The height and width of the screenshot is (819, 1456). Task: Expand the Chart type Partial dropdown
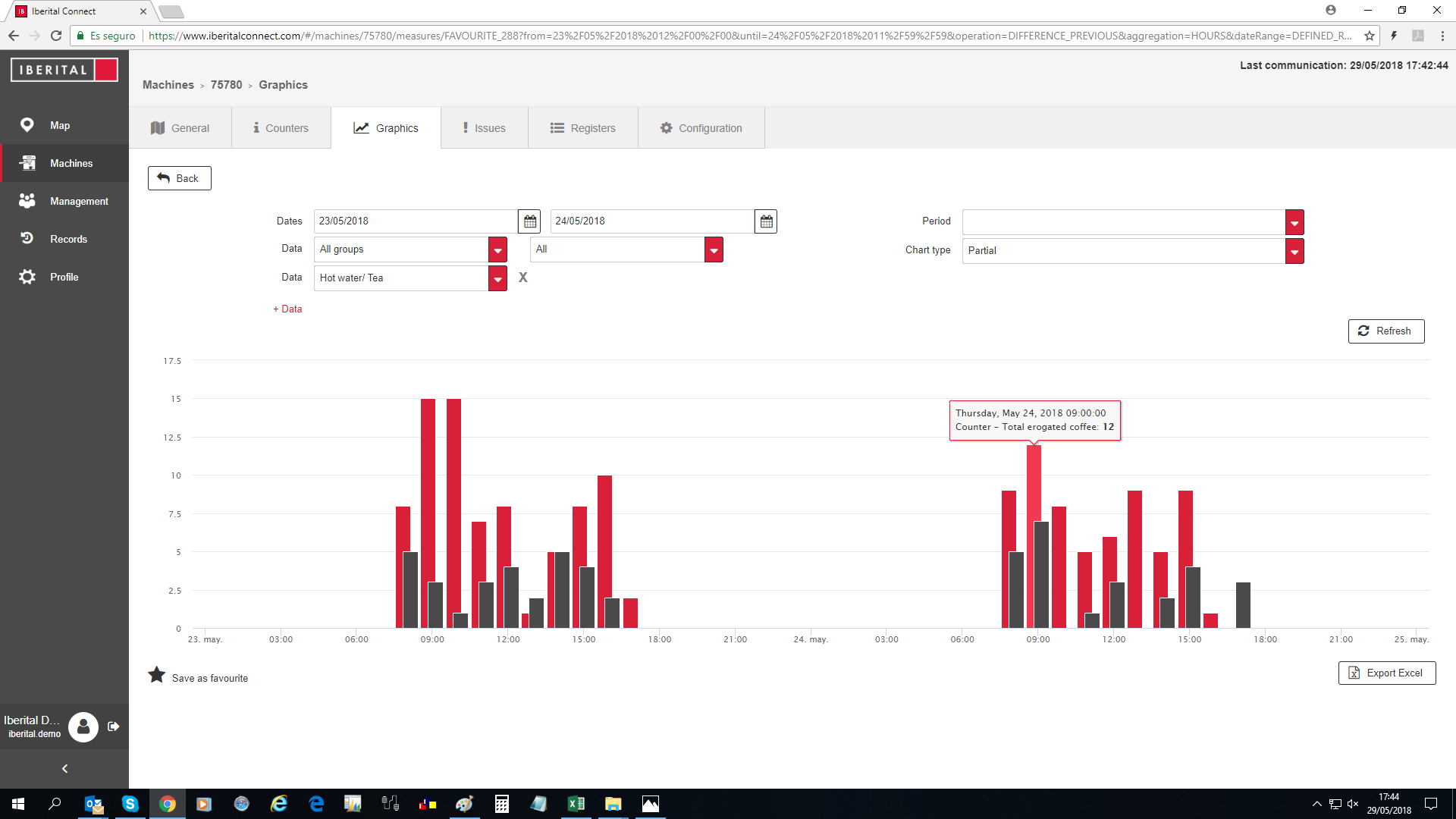point(1294,251)
